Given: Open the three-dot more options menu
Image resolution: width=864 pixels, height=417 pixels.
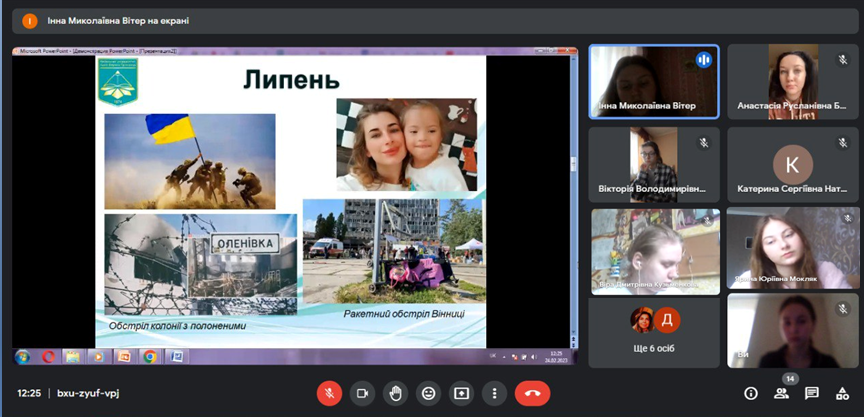Looking at the screenshot, I should 494,393.
